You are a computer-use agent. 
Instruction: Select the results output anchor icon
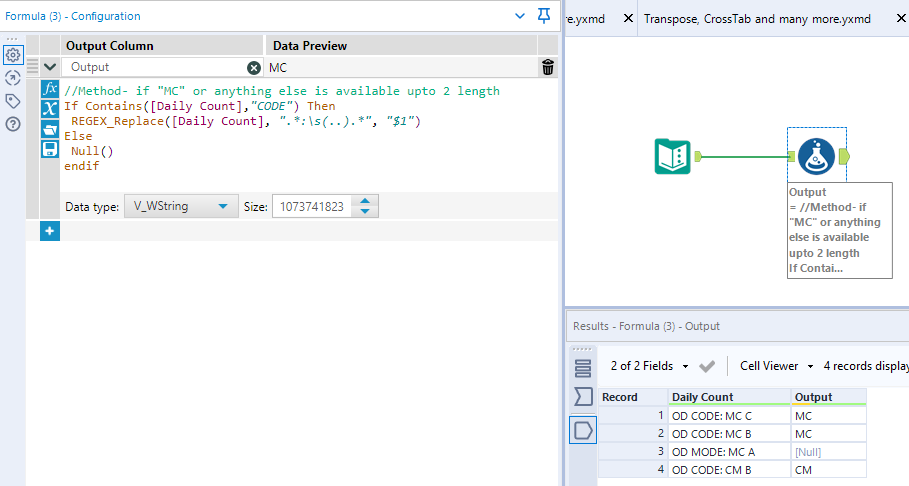[583, 430]
